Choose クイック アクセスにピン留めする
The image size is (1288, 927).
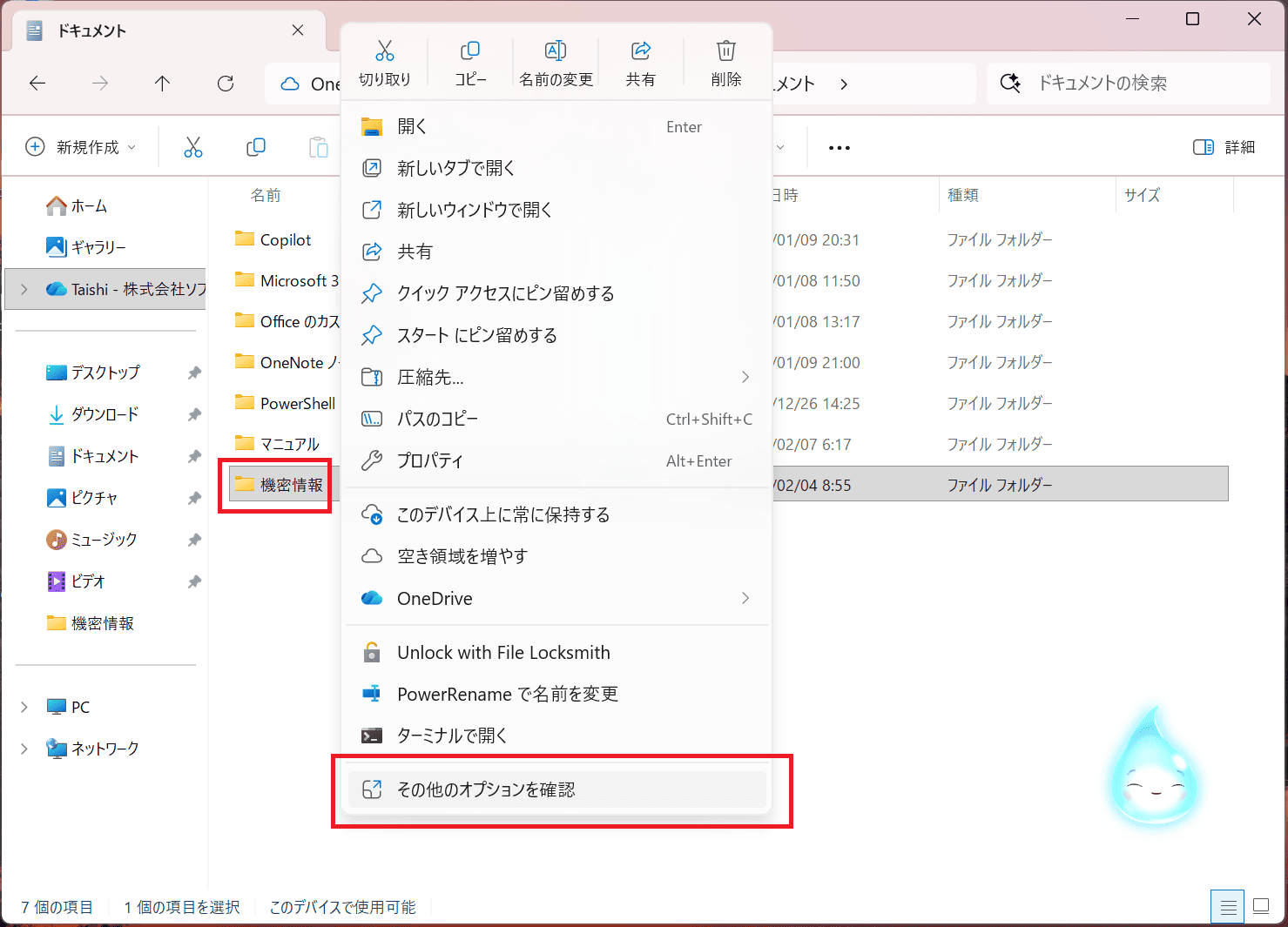click(557, 293)
